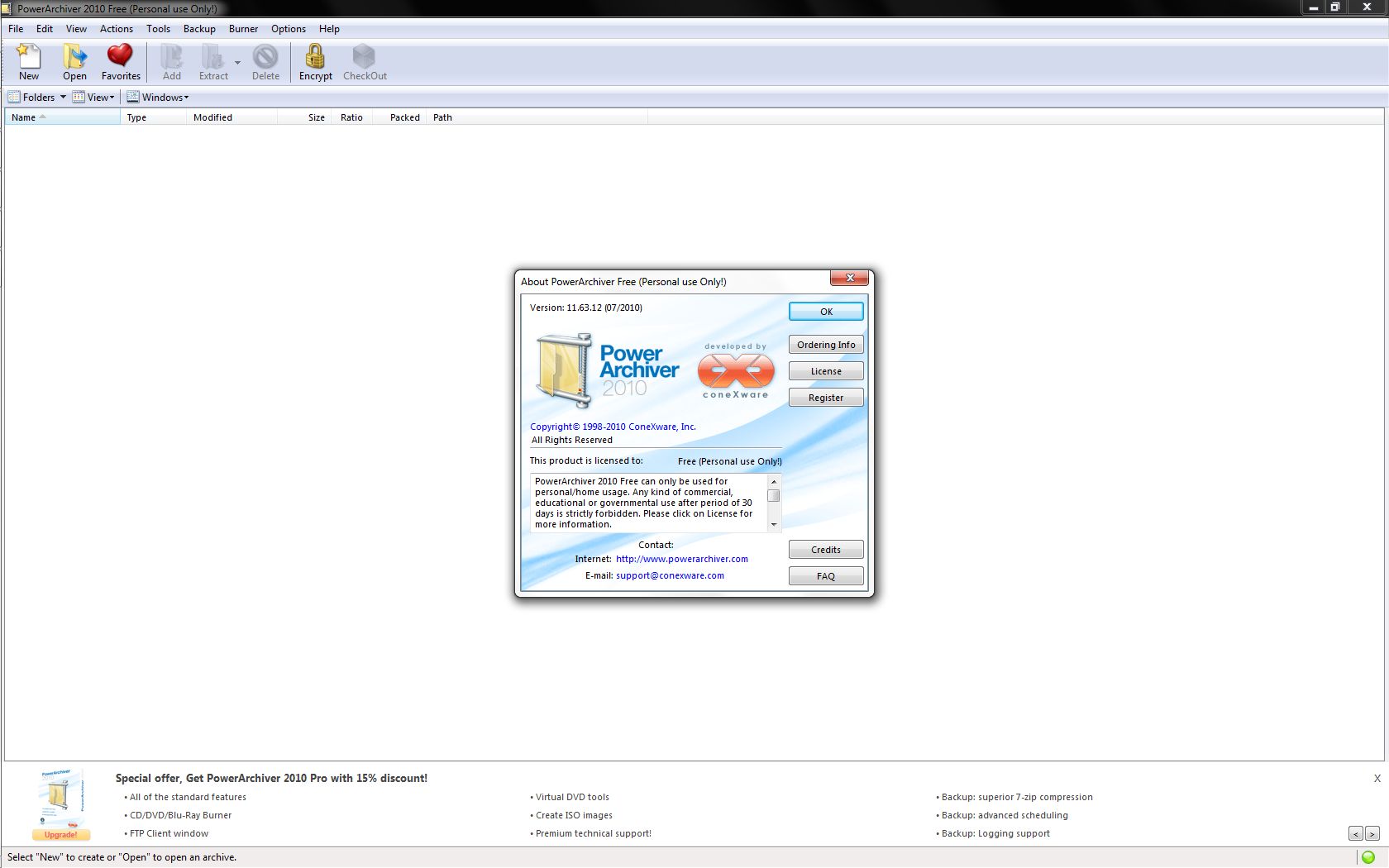Show previous offer with left arrow
The image size is (1389, 868).
coord(1356,834)
